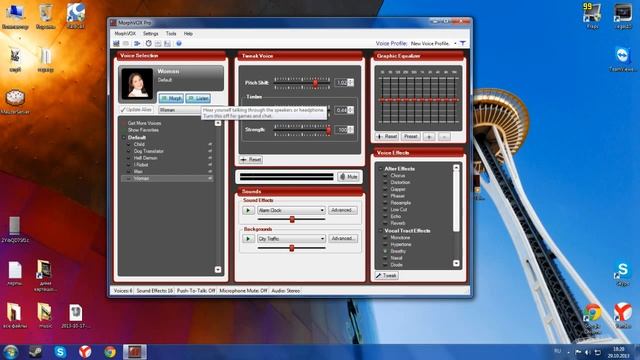
Task: Open the blue help icon in toolbar
Action: (178, 43)
